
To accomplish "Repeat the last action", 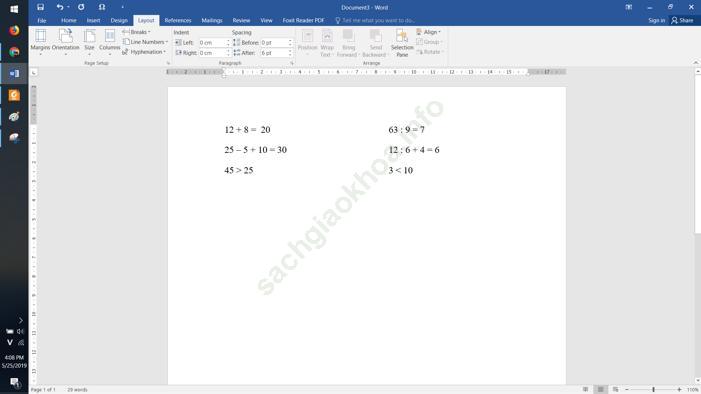I will [81, 7].
